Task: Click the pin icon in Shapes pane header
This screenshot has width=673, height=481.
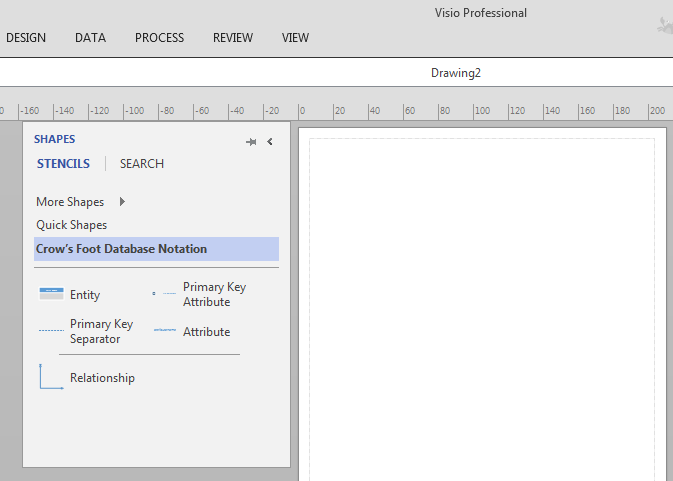Action: [251, 142]
